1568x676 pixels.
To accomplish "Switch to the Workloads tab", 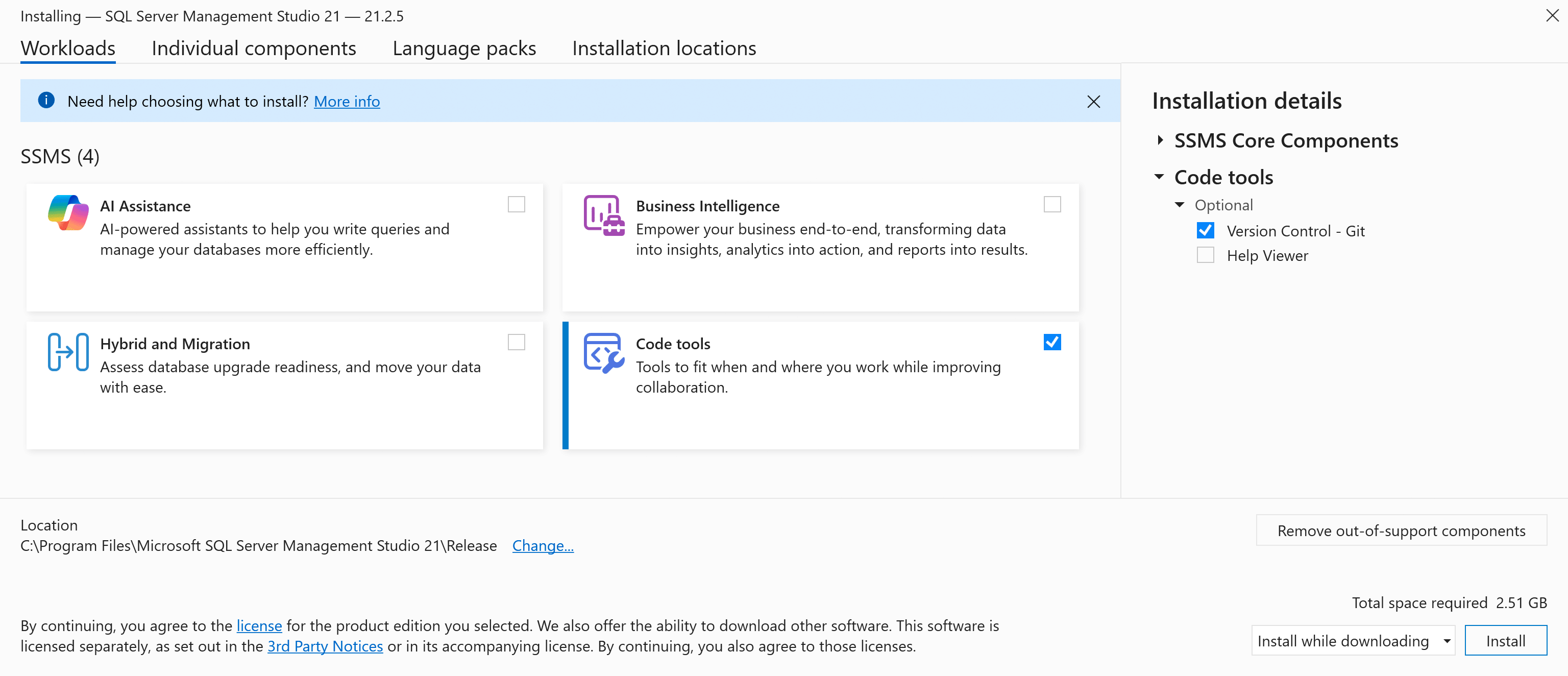I will (x=67, y=48).
